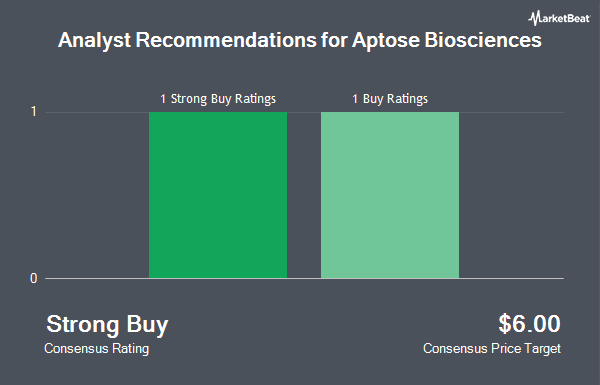Click the word 'Biosciences' in the title
600x385 pixels.
coord(483,40)
